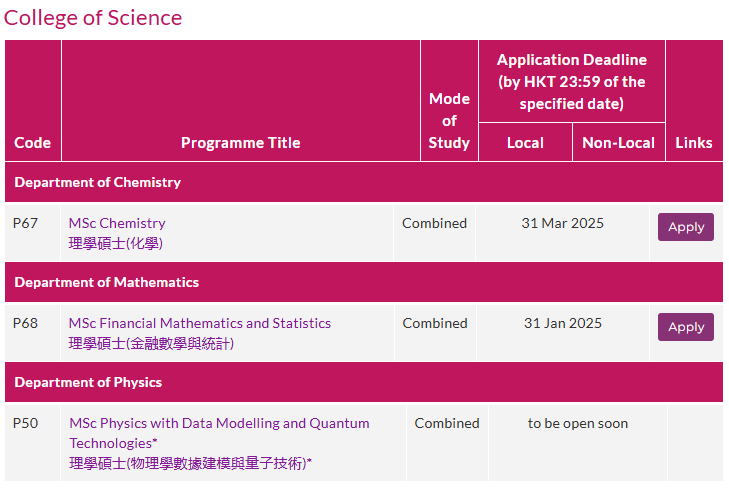The image size is (729, 490).
Task: Open MSc Physics with Data Modelling link
Action: 219,433
